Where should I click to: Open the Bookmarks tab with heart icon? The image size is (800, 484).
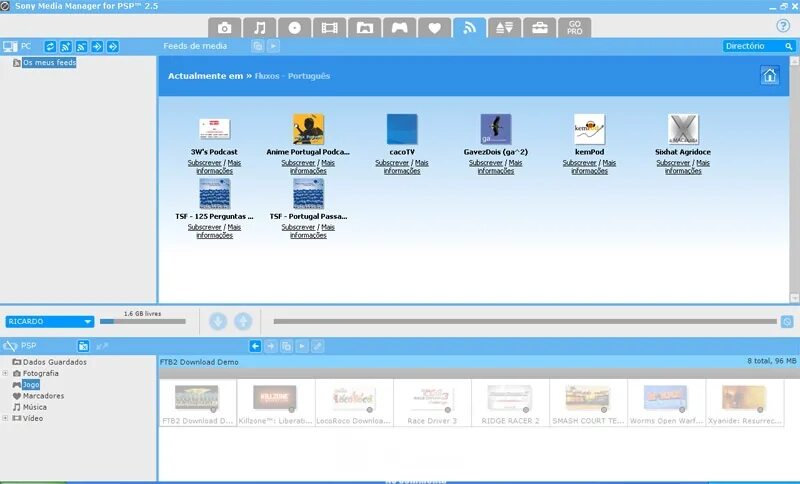(434, 28)
